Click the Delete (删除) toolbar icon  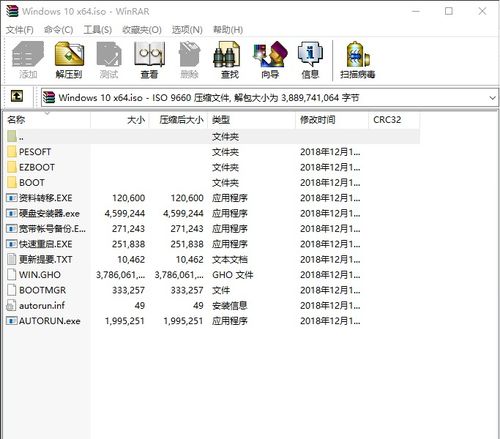coord(189,54)
